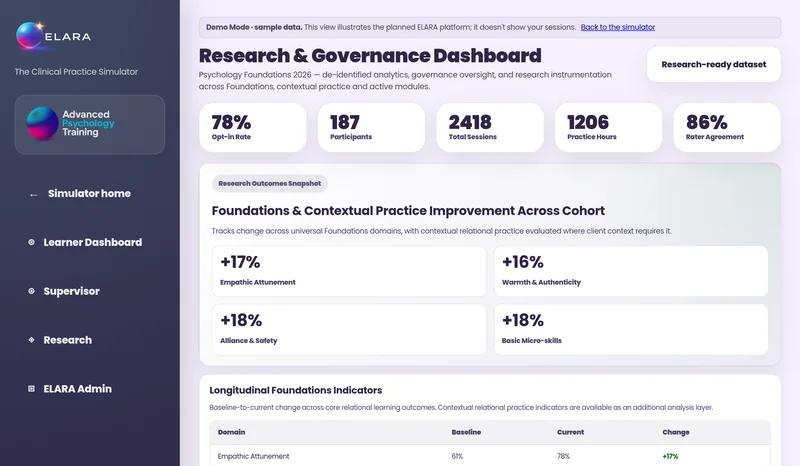Click Empathic Attunement in the table row

pyautogui.click(x=254, y=456)
